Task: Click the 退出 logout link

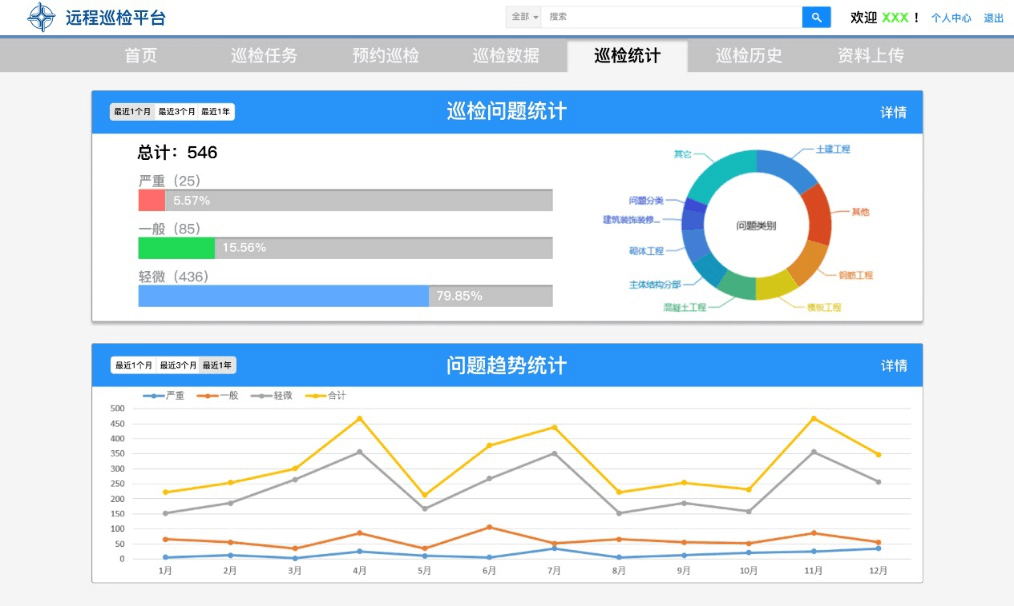Action: click(x=993, y=18)
